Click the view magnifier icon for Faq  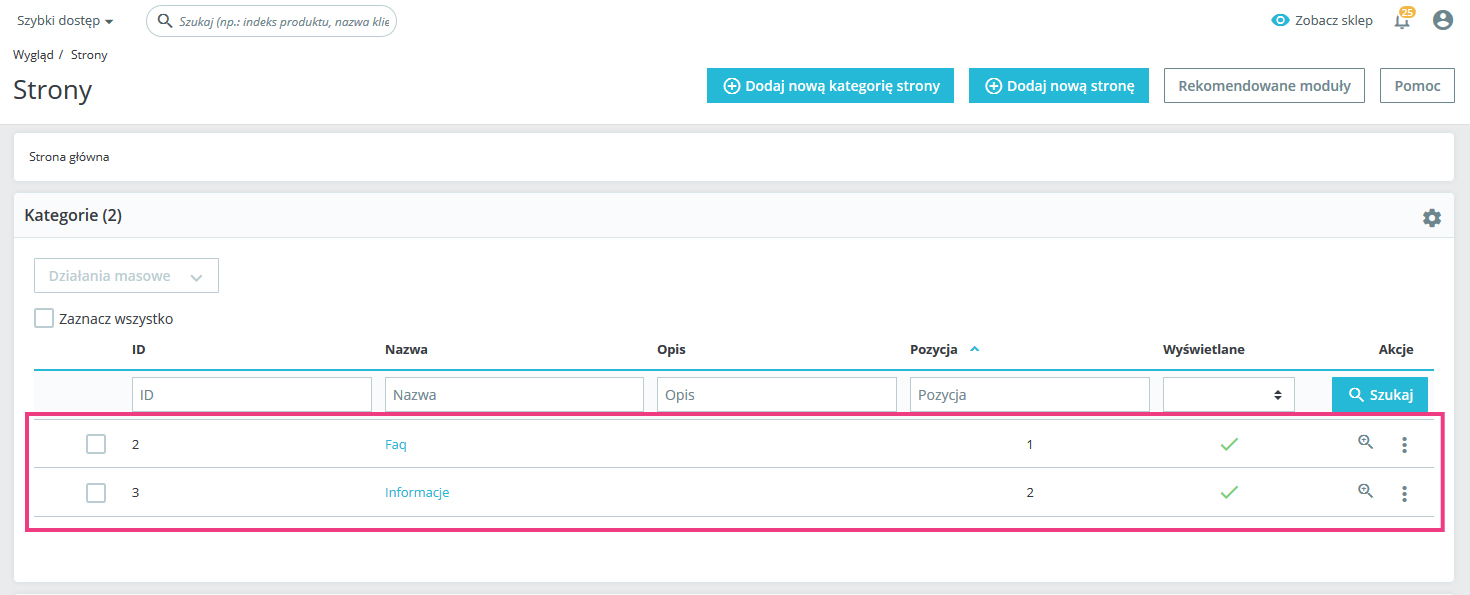coord(1365,443)
